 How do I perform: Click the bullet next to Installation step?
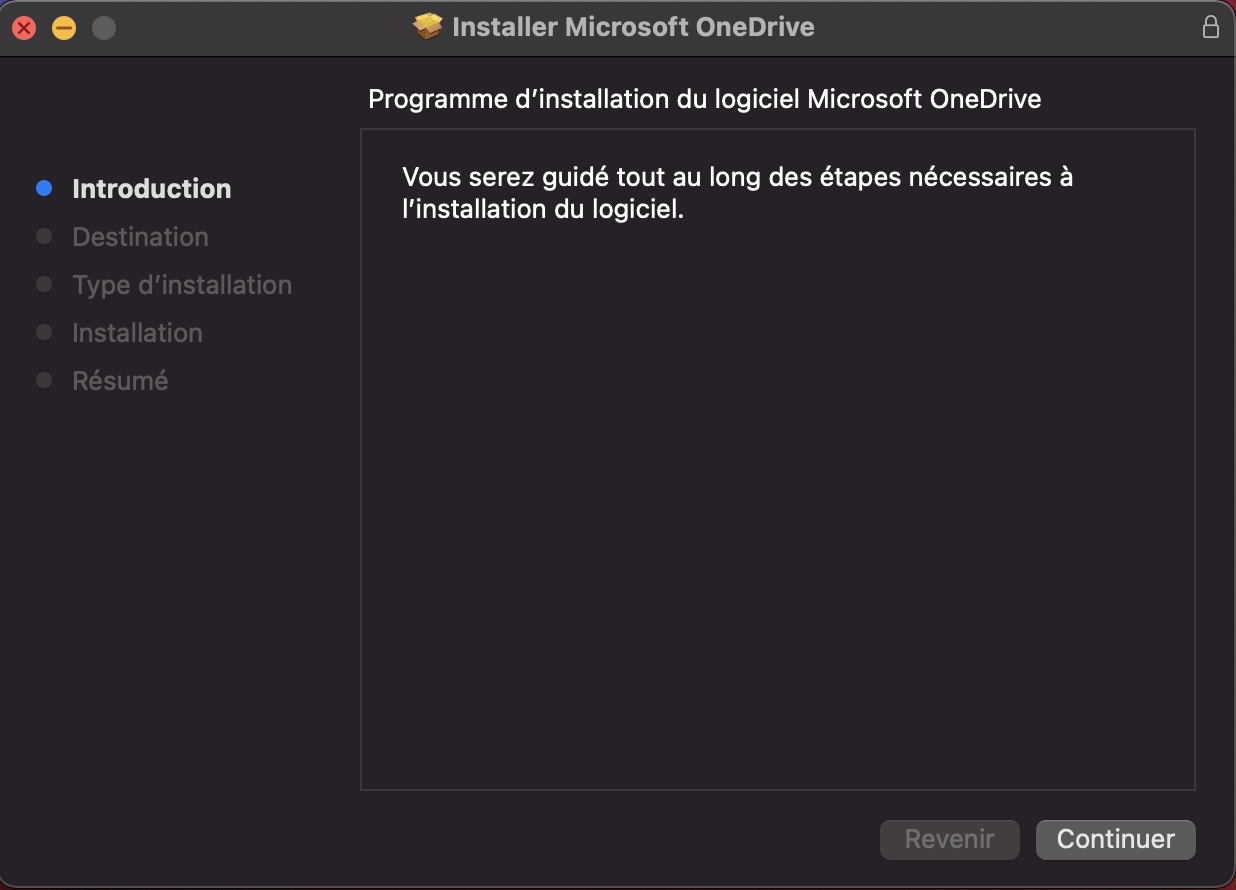pos(44,333)
